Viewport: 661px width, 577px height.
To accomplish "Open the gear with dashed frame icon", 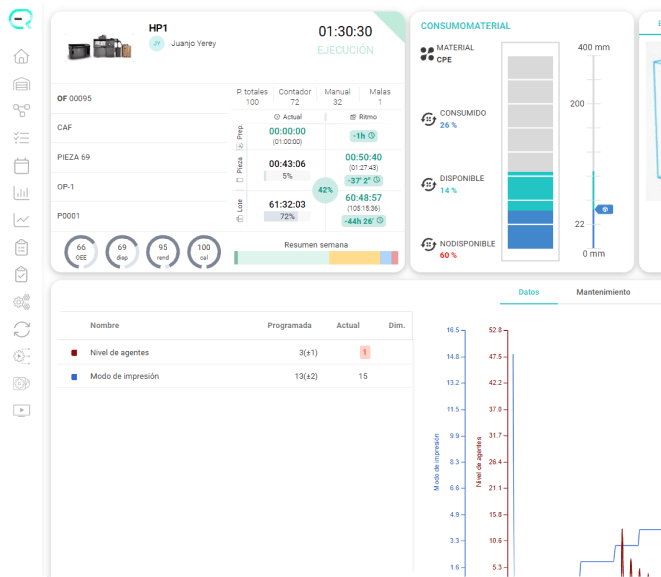I will point(21,356).
